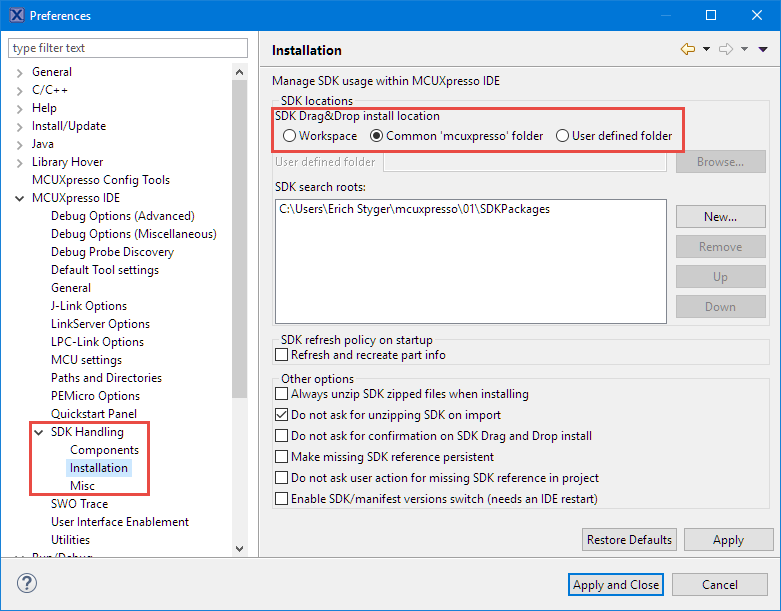Click the forward navigation arrow icon
The image size is (781, 611).
click(x=726, y=49)
